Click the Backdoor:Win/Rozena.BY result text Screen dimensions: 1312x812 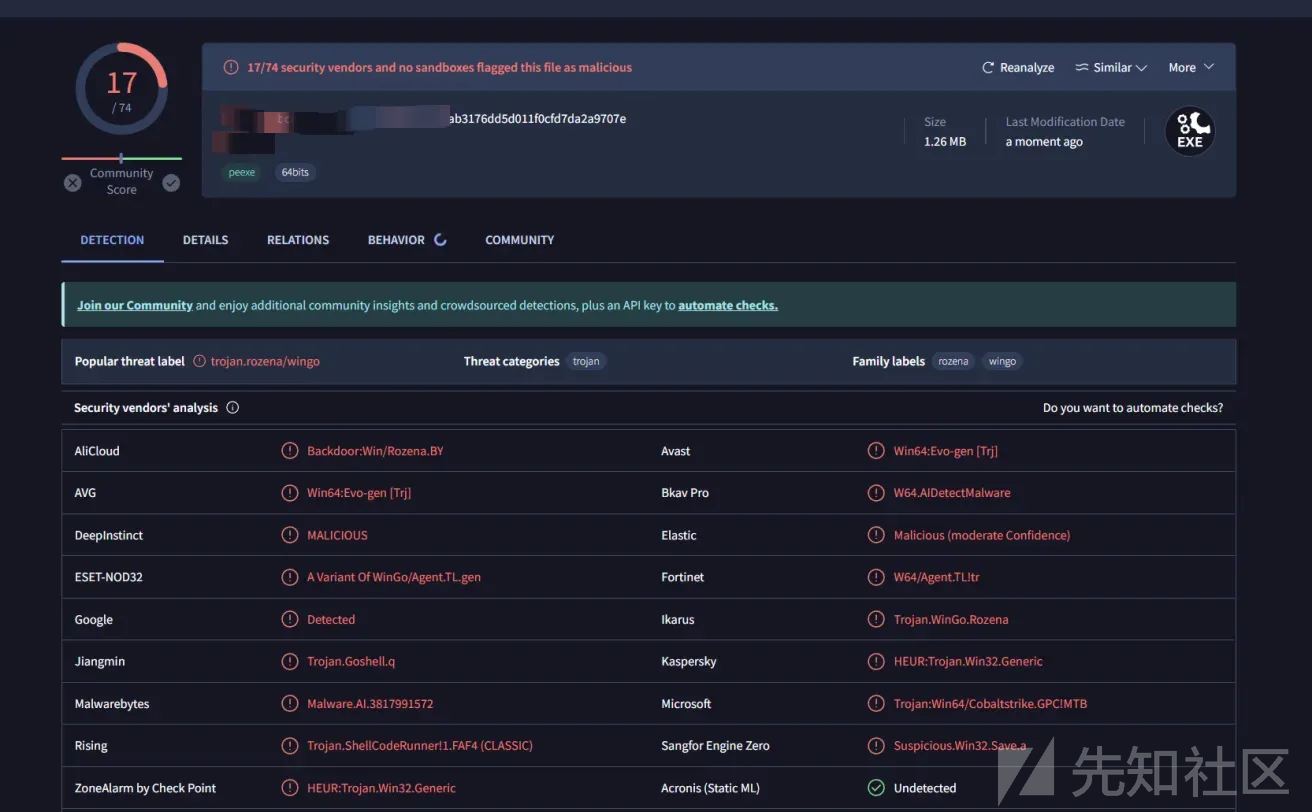375,451
